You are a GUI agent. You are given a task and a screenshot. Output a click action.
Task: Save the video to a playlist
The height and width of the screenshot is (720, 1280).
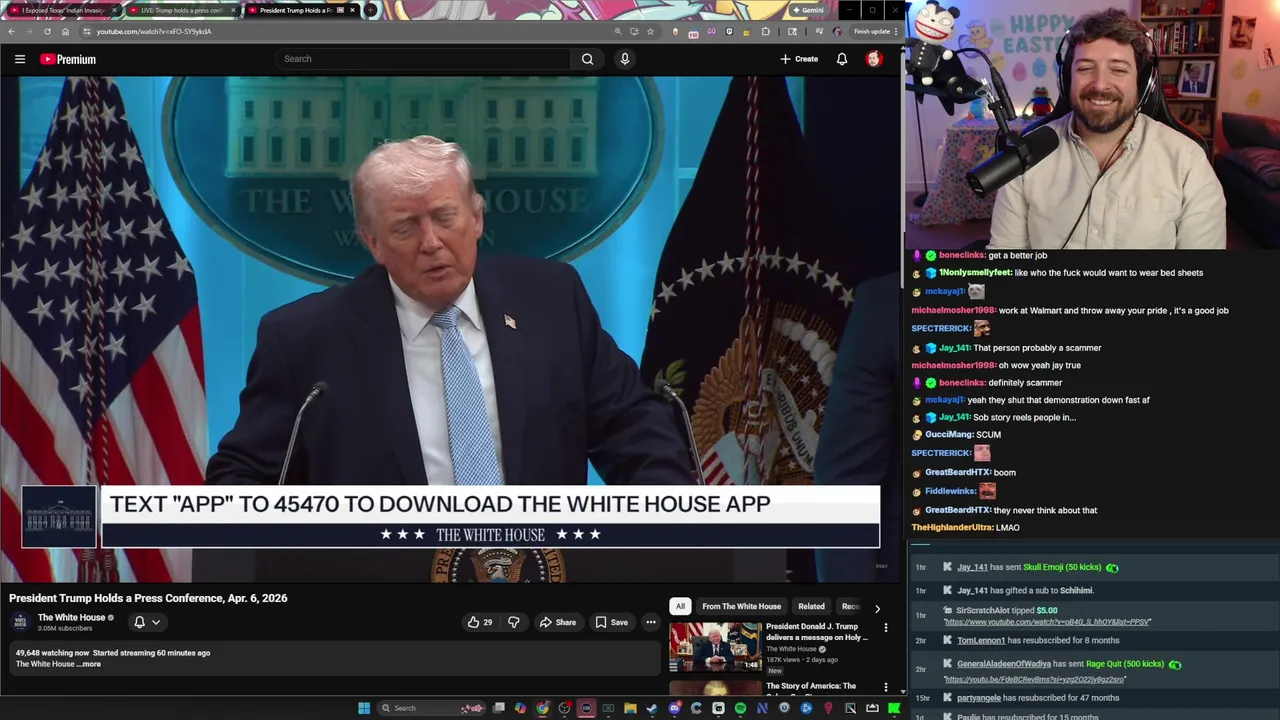[612, 622]
